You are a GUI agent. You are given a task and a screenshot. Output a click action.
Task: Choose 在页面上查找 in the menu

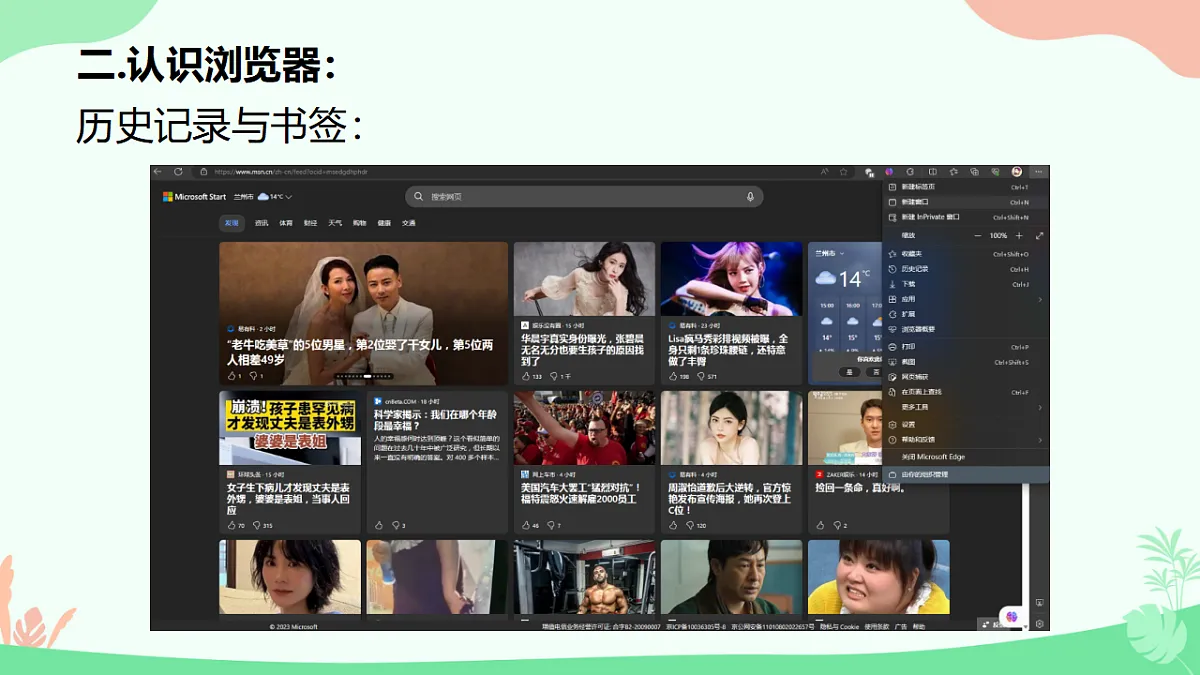(966, 392)
